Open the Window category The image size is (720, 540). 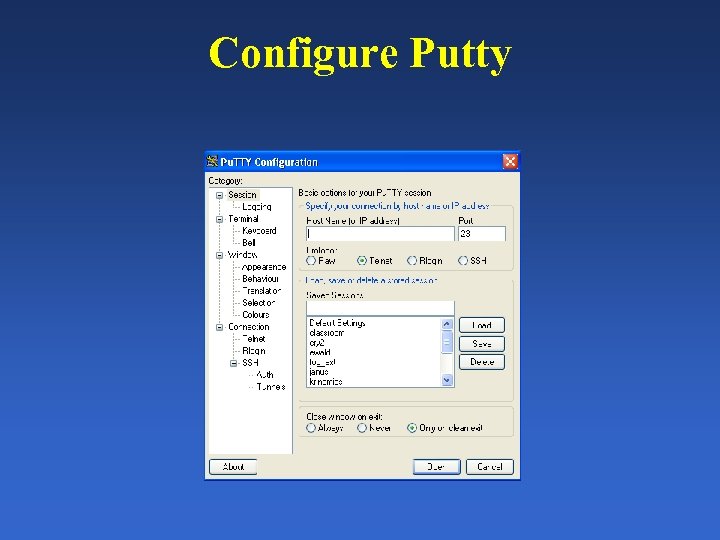tap(242, 254)
